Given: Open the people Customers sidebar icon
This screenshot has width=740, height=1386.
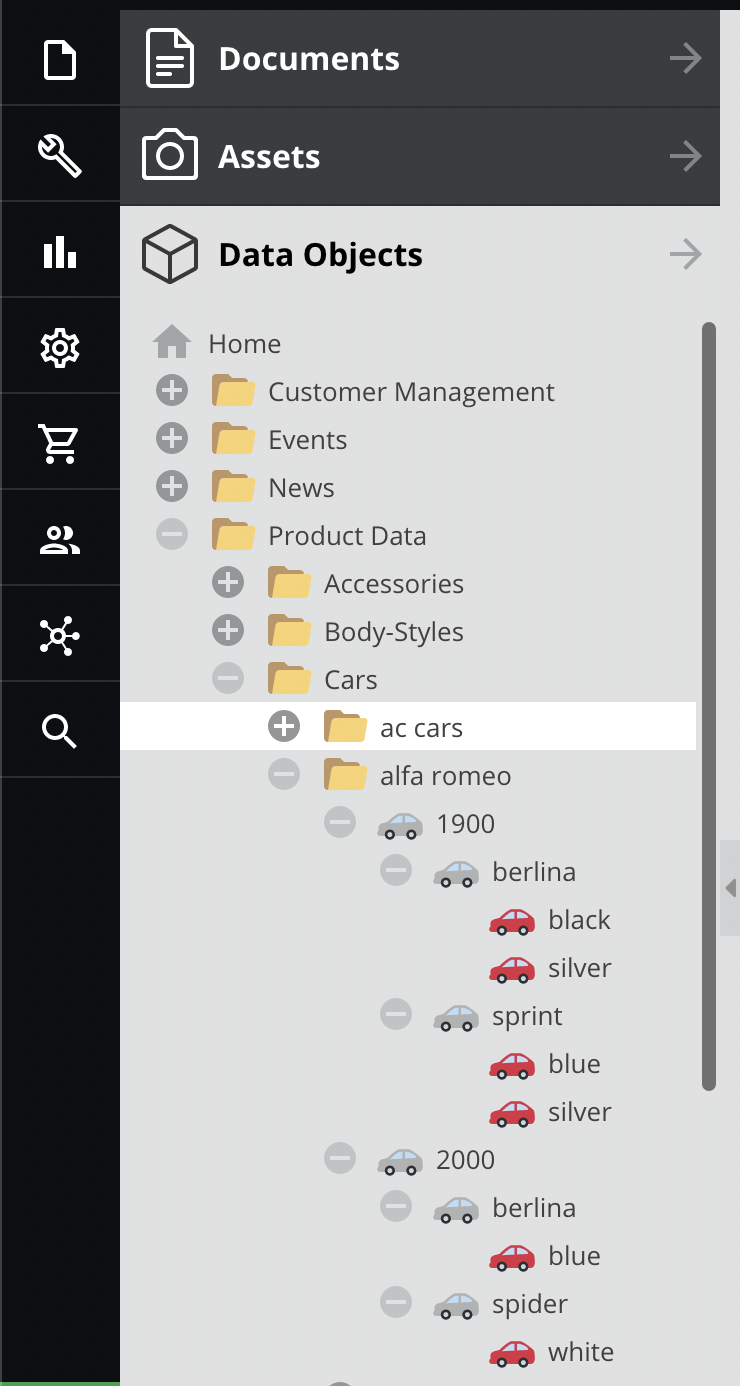Looking at the screenshot, I should [x=59, y=540].
